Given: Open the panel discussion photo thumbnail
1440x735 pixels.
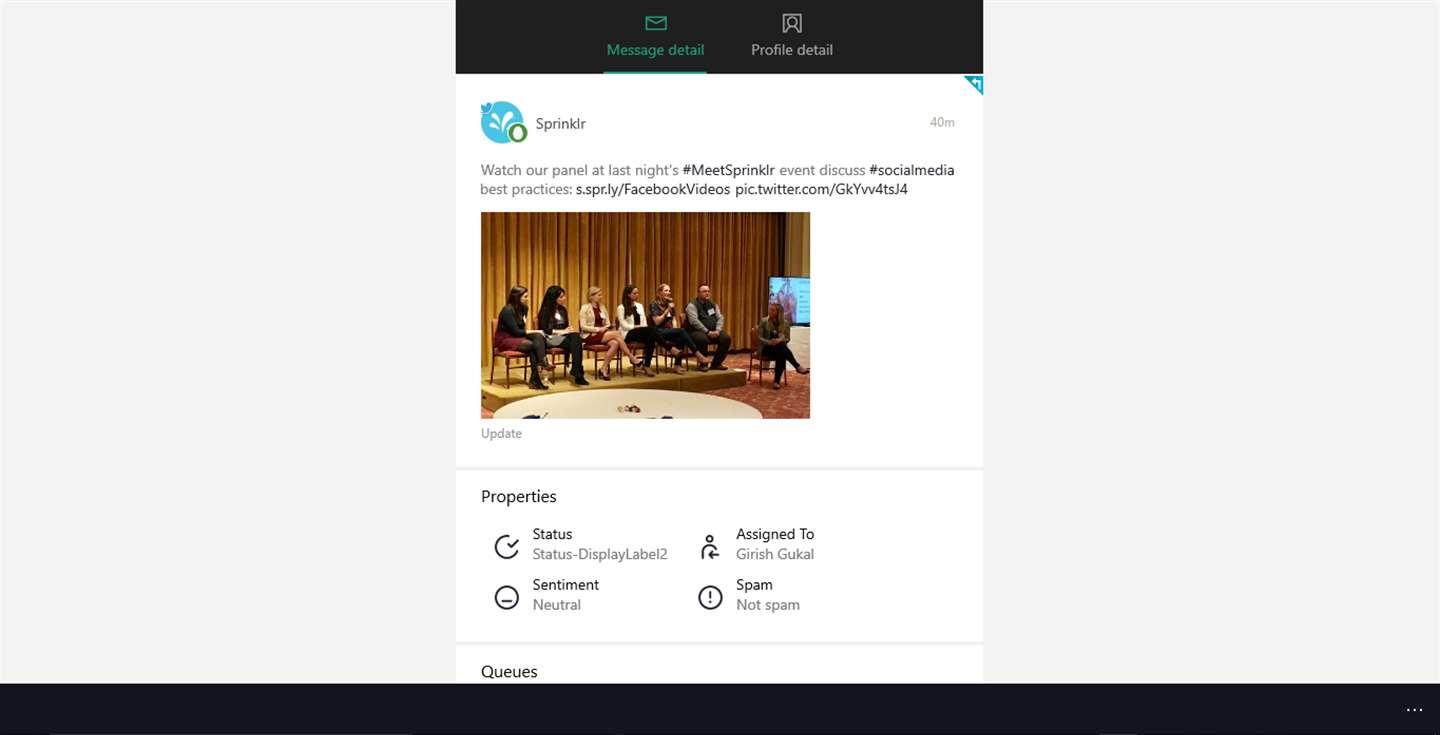Looking at the screenshot, I should pos(645,315).
